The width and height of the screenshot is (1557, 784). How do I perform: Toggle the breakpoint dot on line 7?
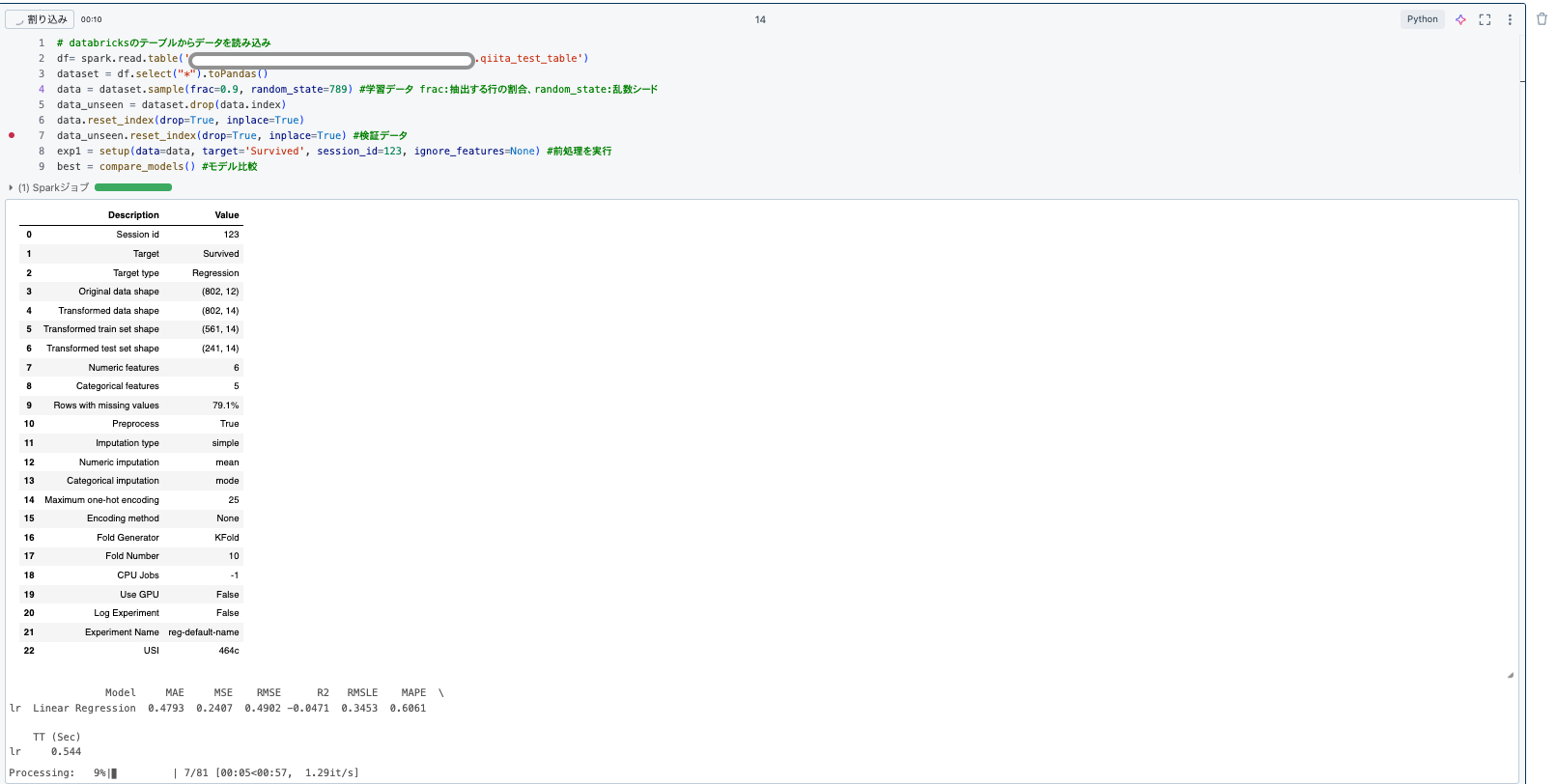coord(12,135)
